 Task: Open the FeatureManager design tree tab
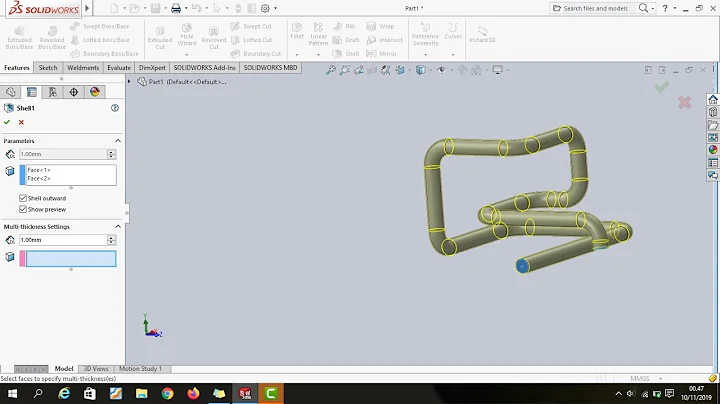11,92
